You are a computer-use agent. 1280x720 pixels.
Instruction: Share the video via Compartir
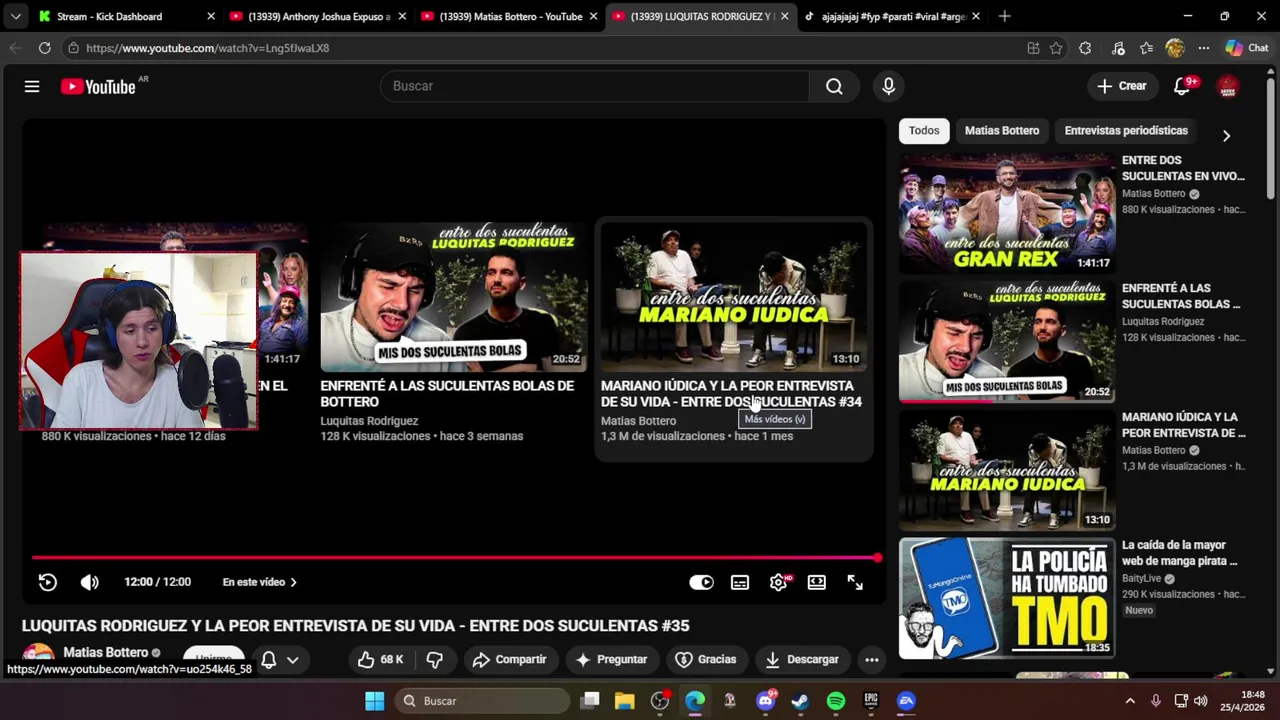[510, 660]
